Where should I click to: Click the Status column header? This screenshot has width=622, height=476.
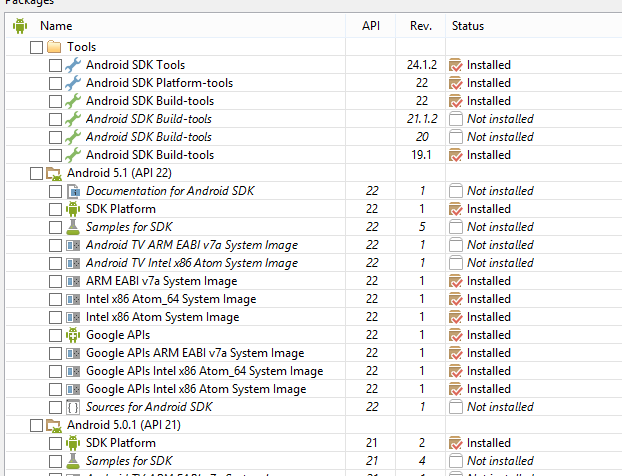468,25
